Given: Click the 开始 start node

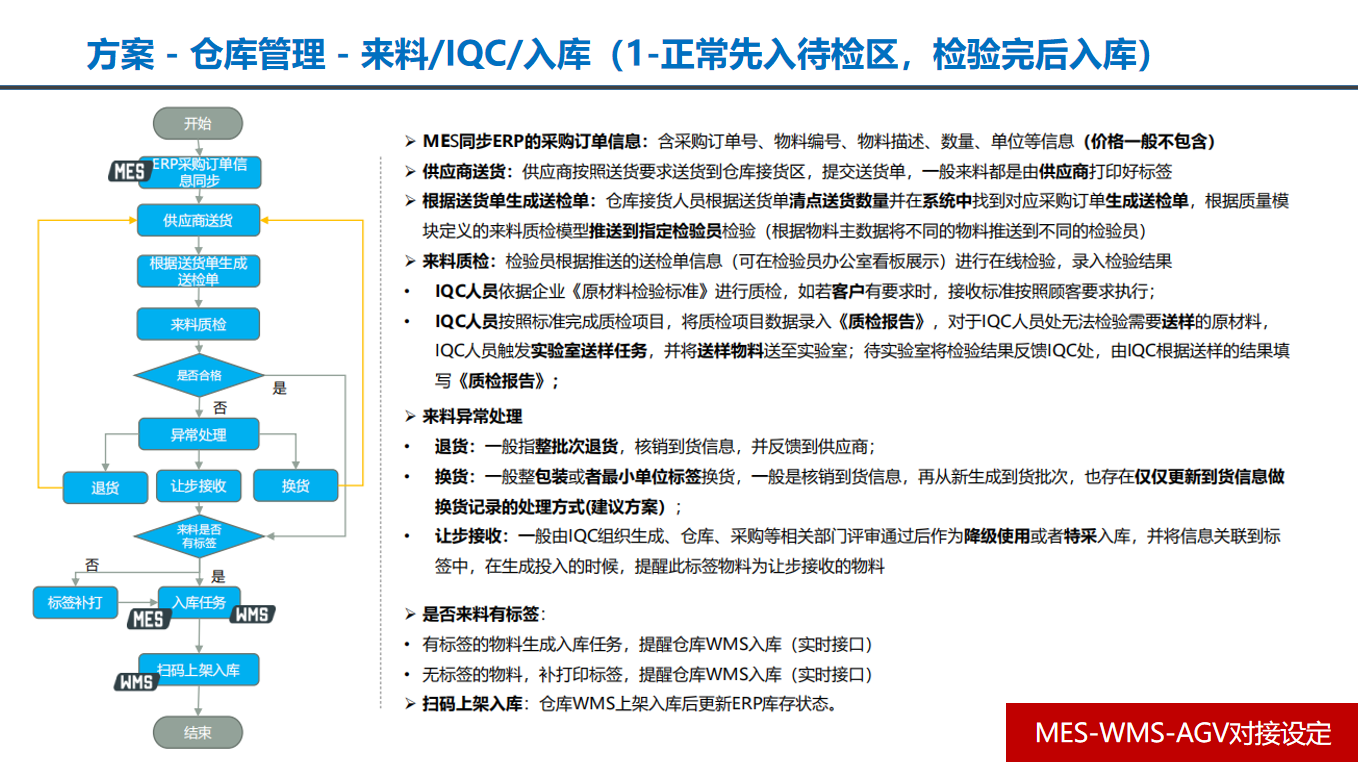Looking at the screenshot, I should click(x=198, y=123).
